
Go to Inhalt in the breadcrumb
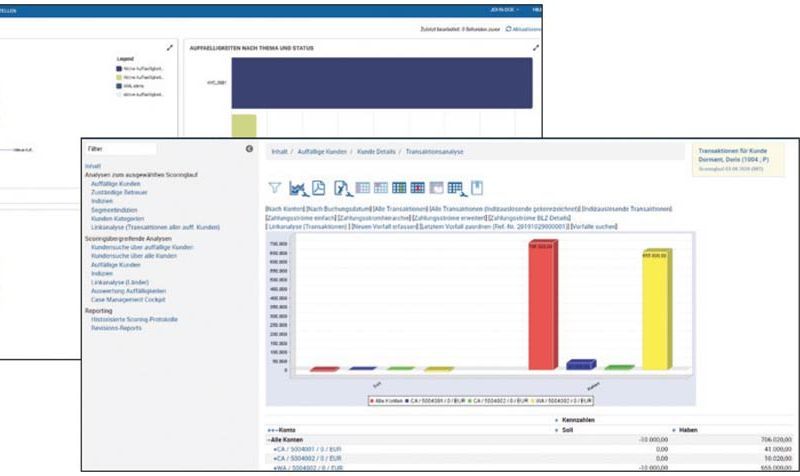point(279,152)
